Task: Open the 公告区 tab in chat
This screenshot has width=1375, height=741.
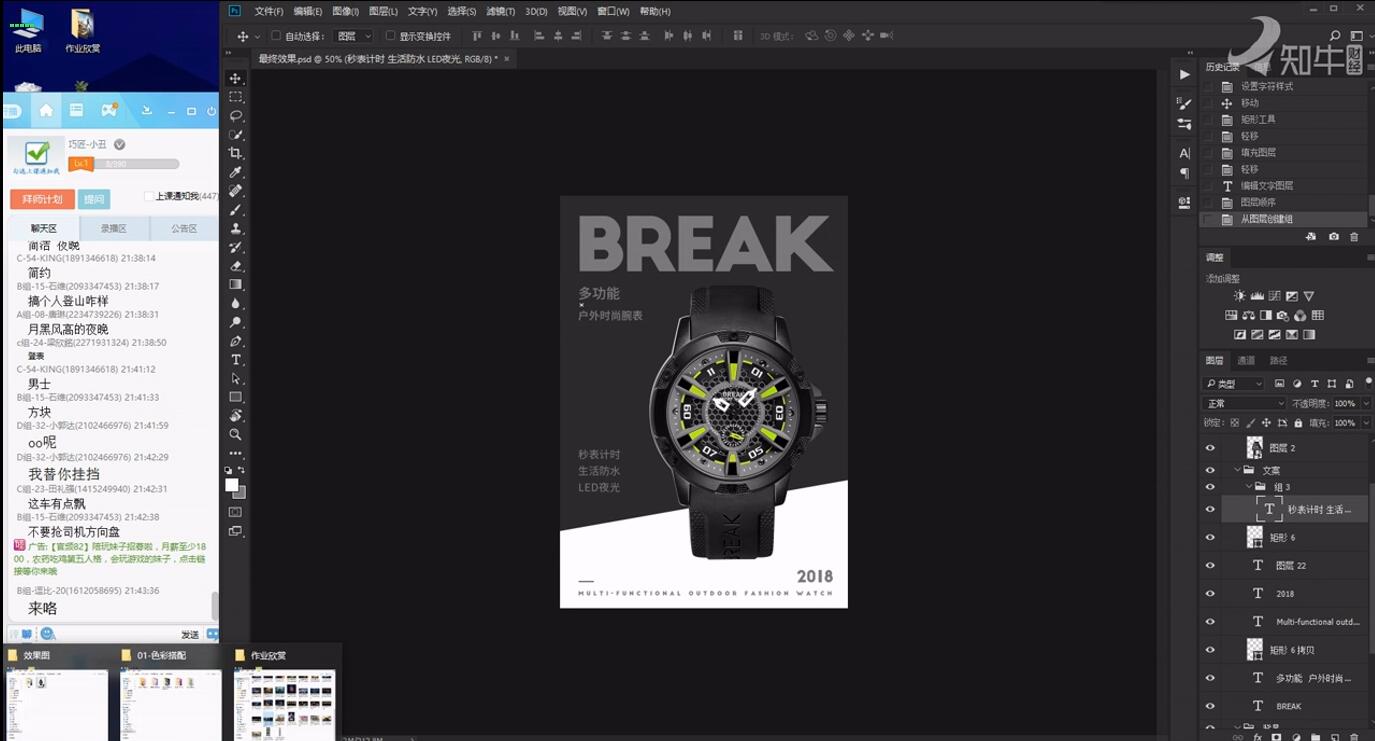Action: click(184, 229)
